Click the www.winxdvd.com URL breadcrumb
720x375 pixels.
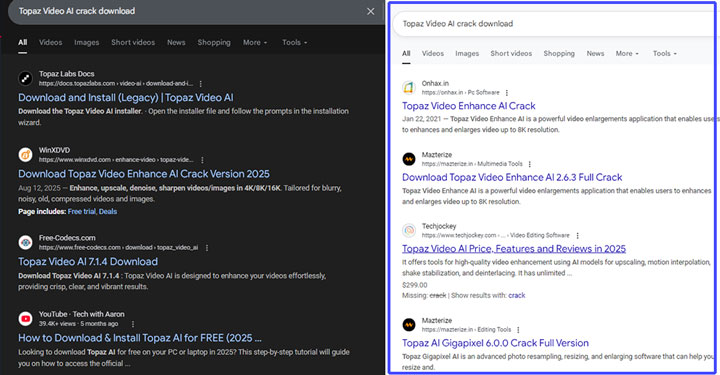click(x=116, y=160)
